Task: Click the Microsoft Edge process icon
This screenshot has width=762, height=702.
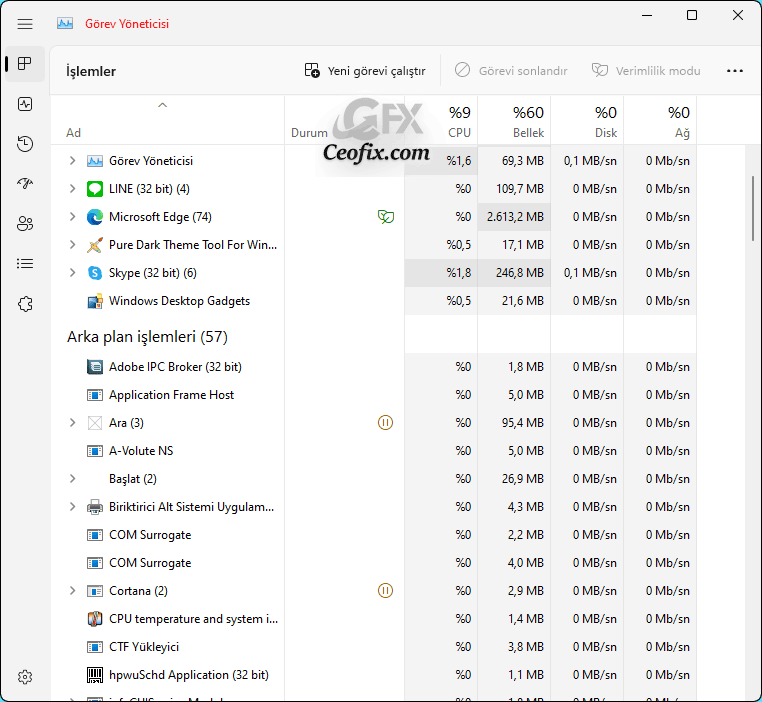Action: point(95,217)
